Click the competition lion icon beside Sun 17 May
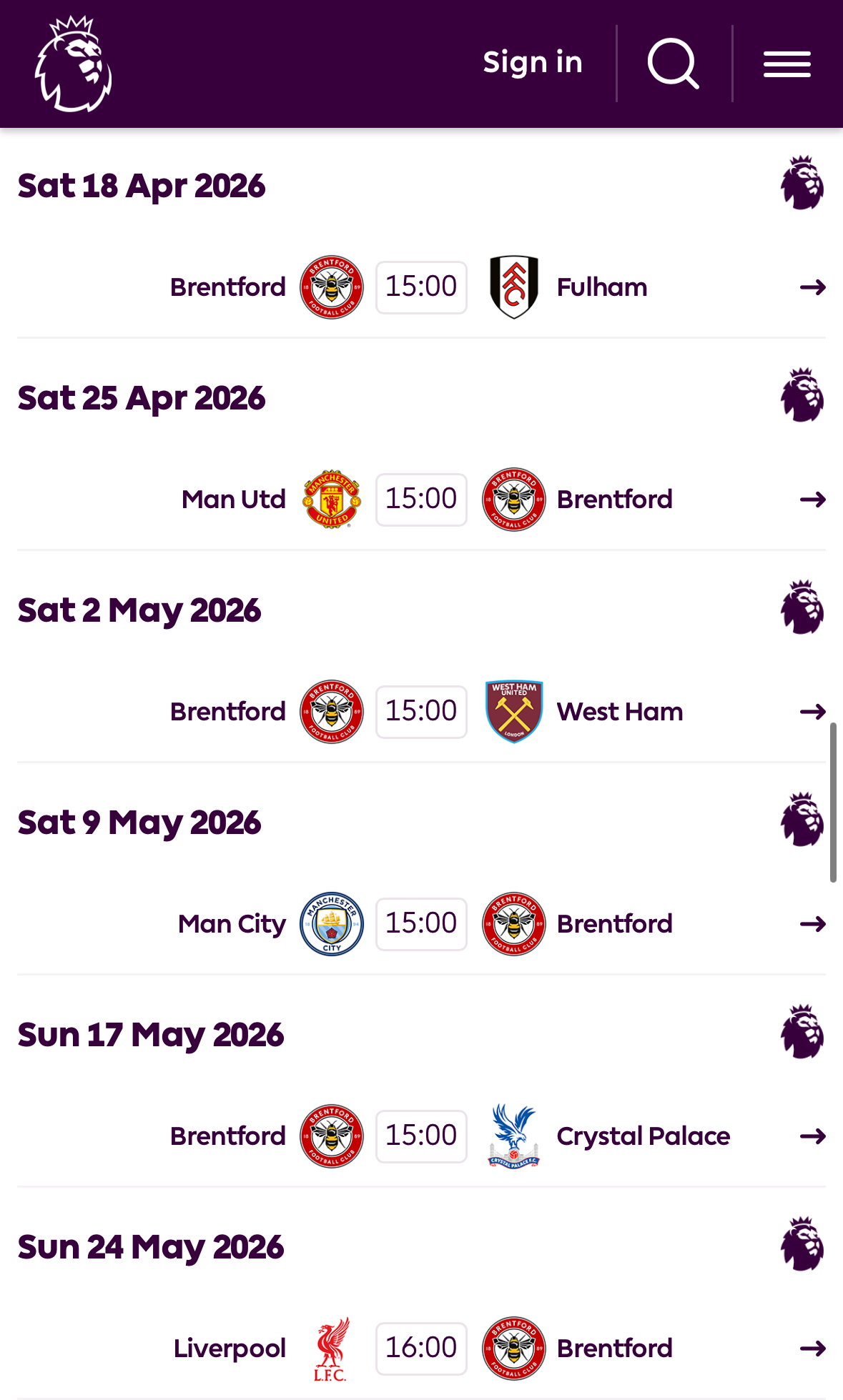The width and height of the screenshot is (843, 1400). 802,1032
